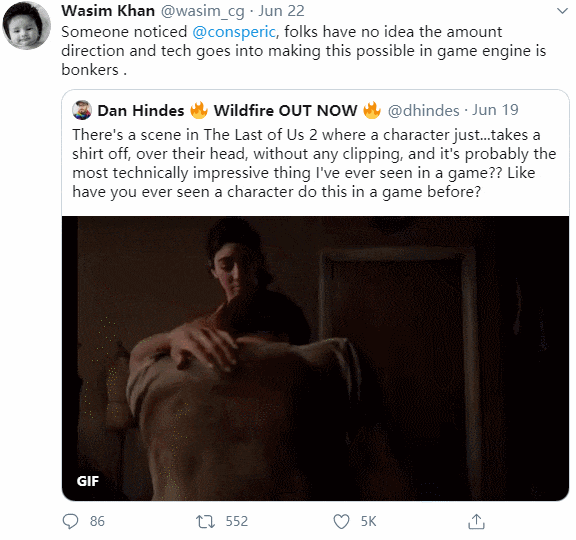Viewport: 576px width, 540px height.
Task: Click the @wasim_cg handle
Action: pos(202,12)
